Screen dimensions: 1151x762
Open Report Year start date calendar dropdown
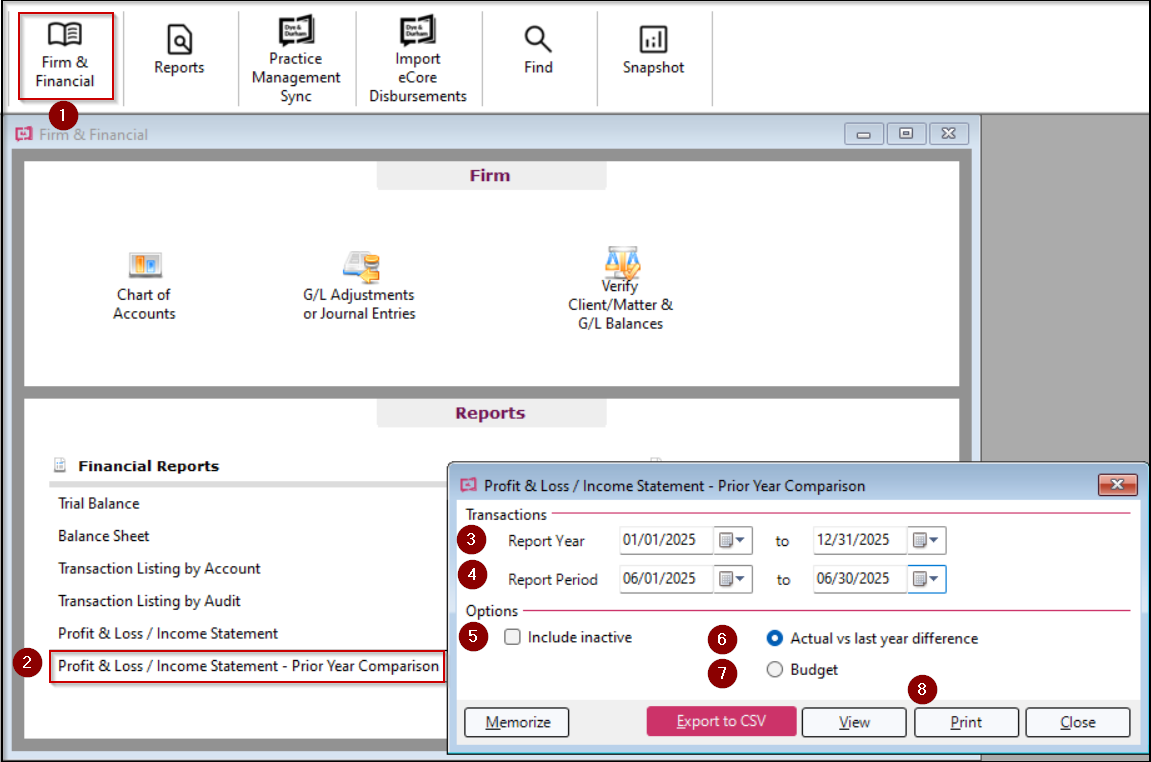733,541
